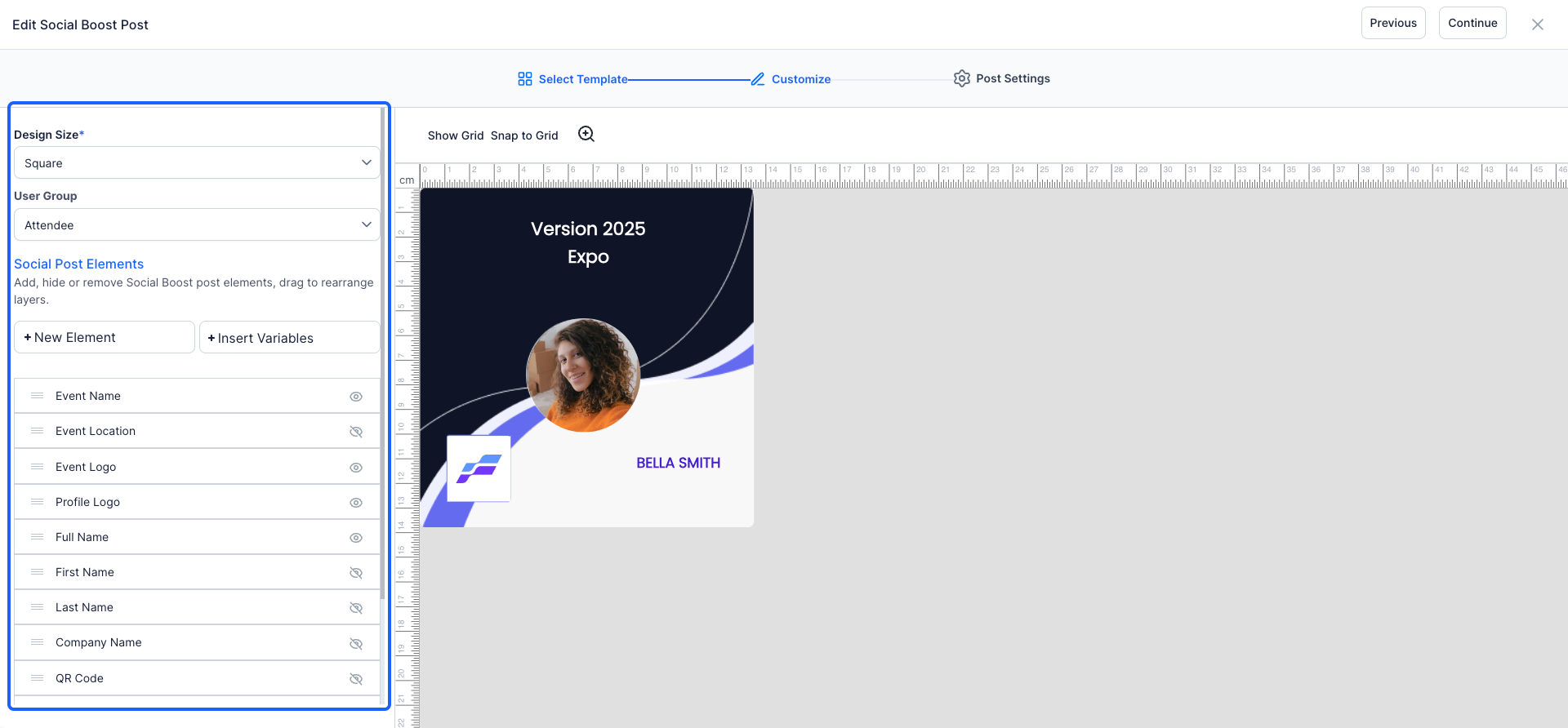1568x728 pixels.
Task: Select the Event Name layer row
Action: pos(197,396)
